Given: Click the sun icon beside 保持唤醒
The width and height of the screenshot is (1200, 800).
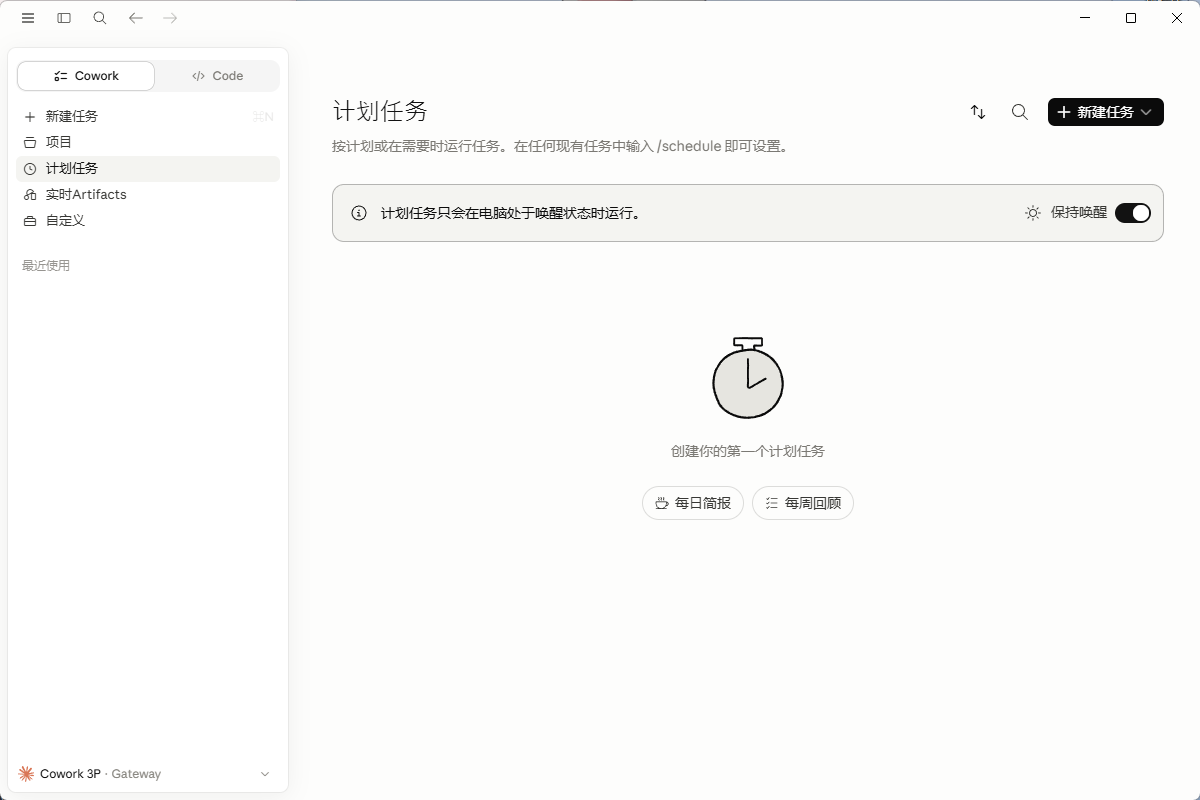Looking at the screenshot, I should pyautogui.click(x=1033, y=213).
